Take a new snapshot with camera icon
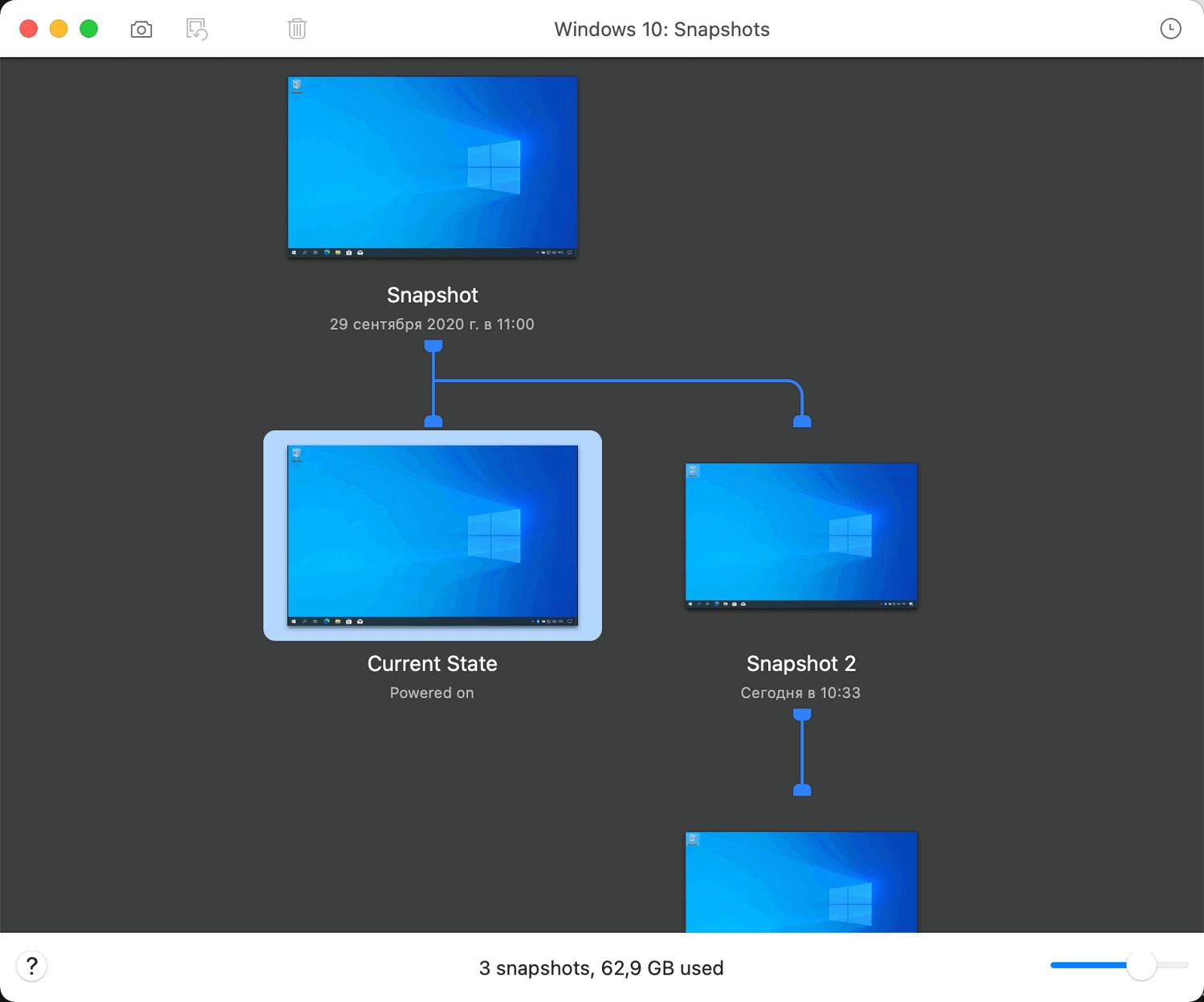 [141, 30]
